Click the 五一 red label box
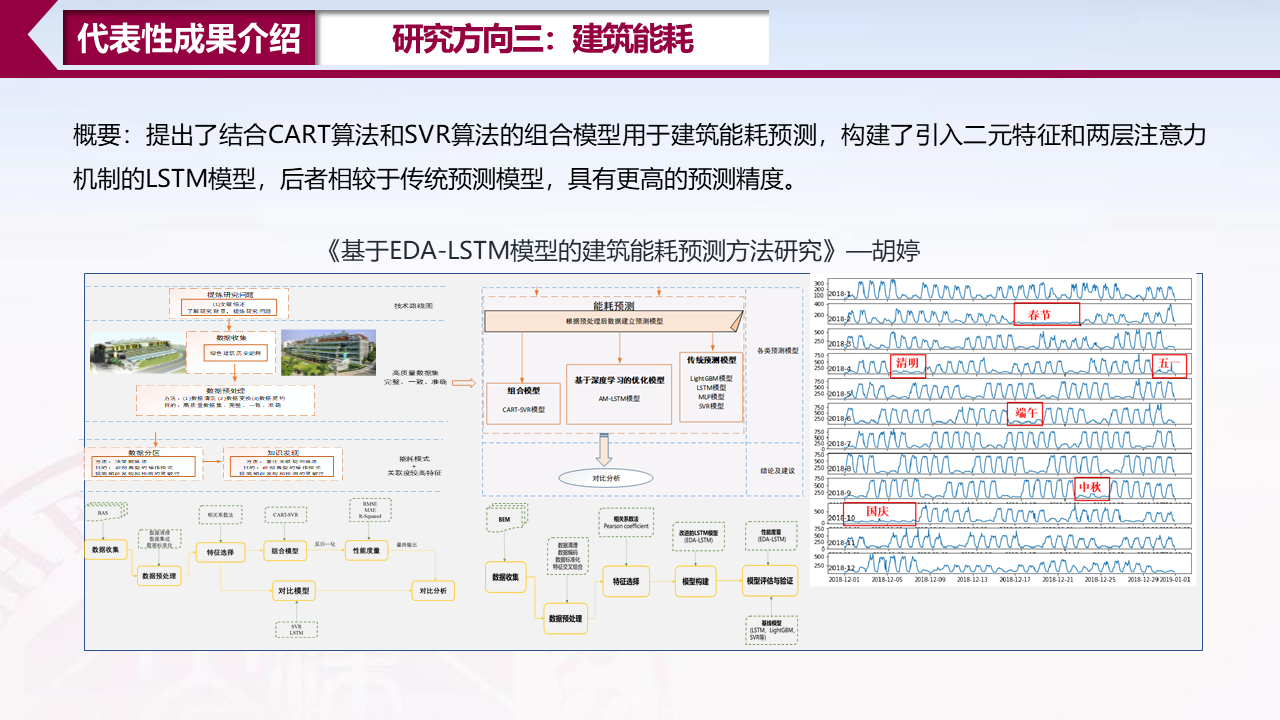This screenshot has width=1280, height=720. click(1168, 366)
